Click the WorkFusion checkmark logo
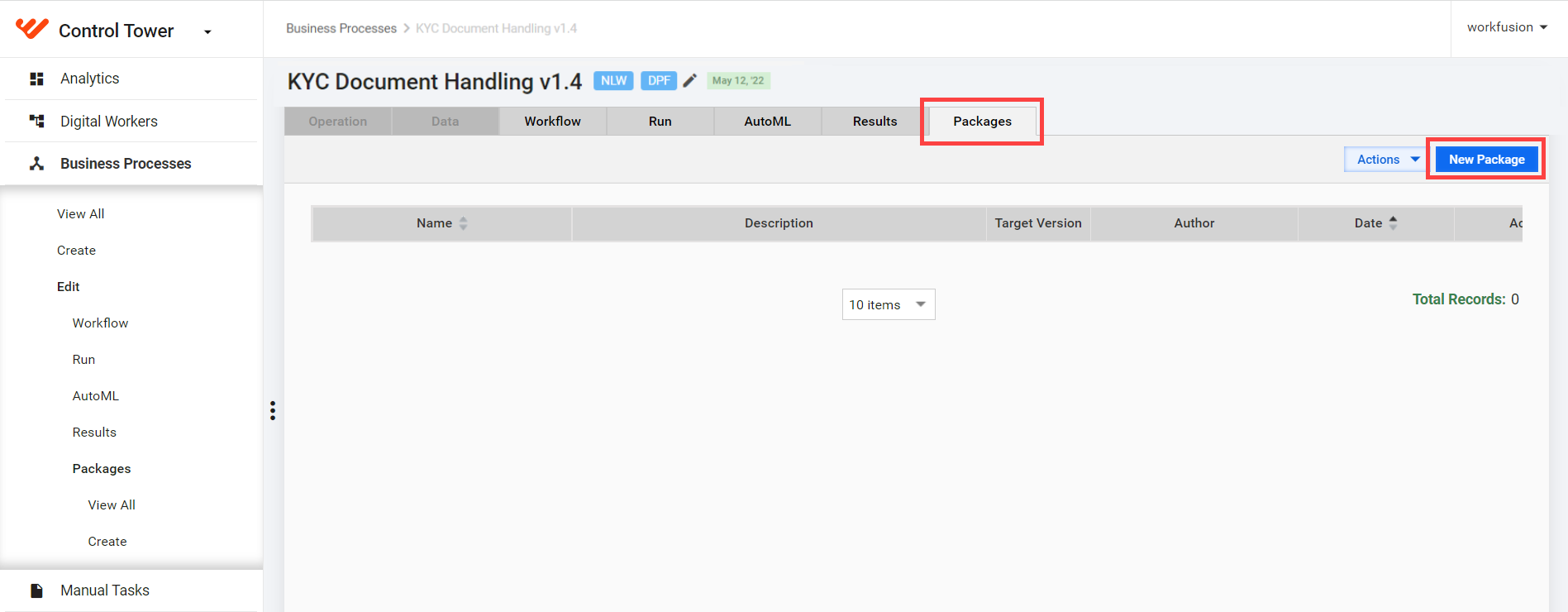Image resolution: width=1568 pixels, height=612 pixels. tap(32, 29)
